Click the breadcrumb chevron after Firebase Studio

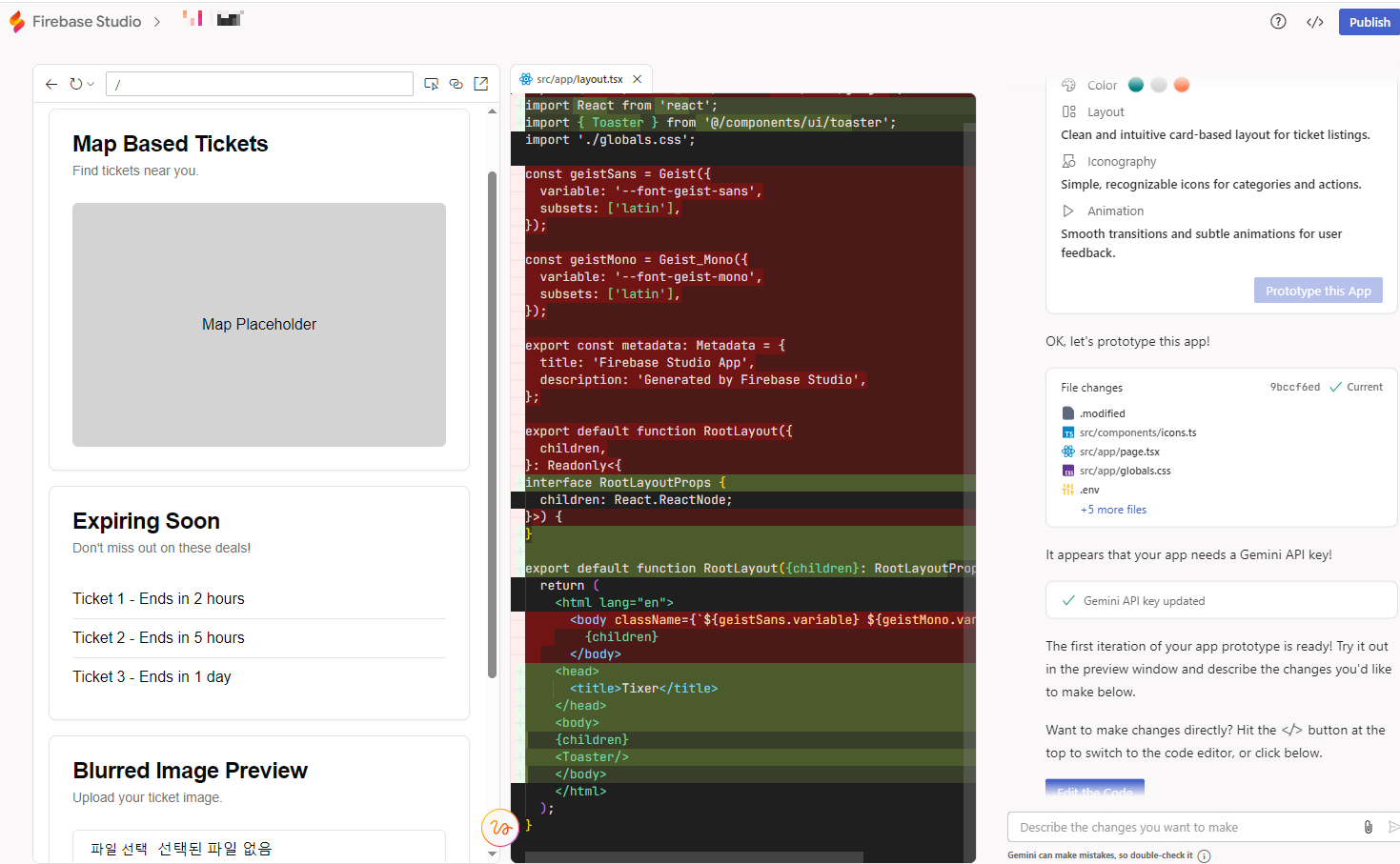(x=157, y=22)
